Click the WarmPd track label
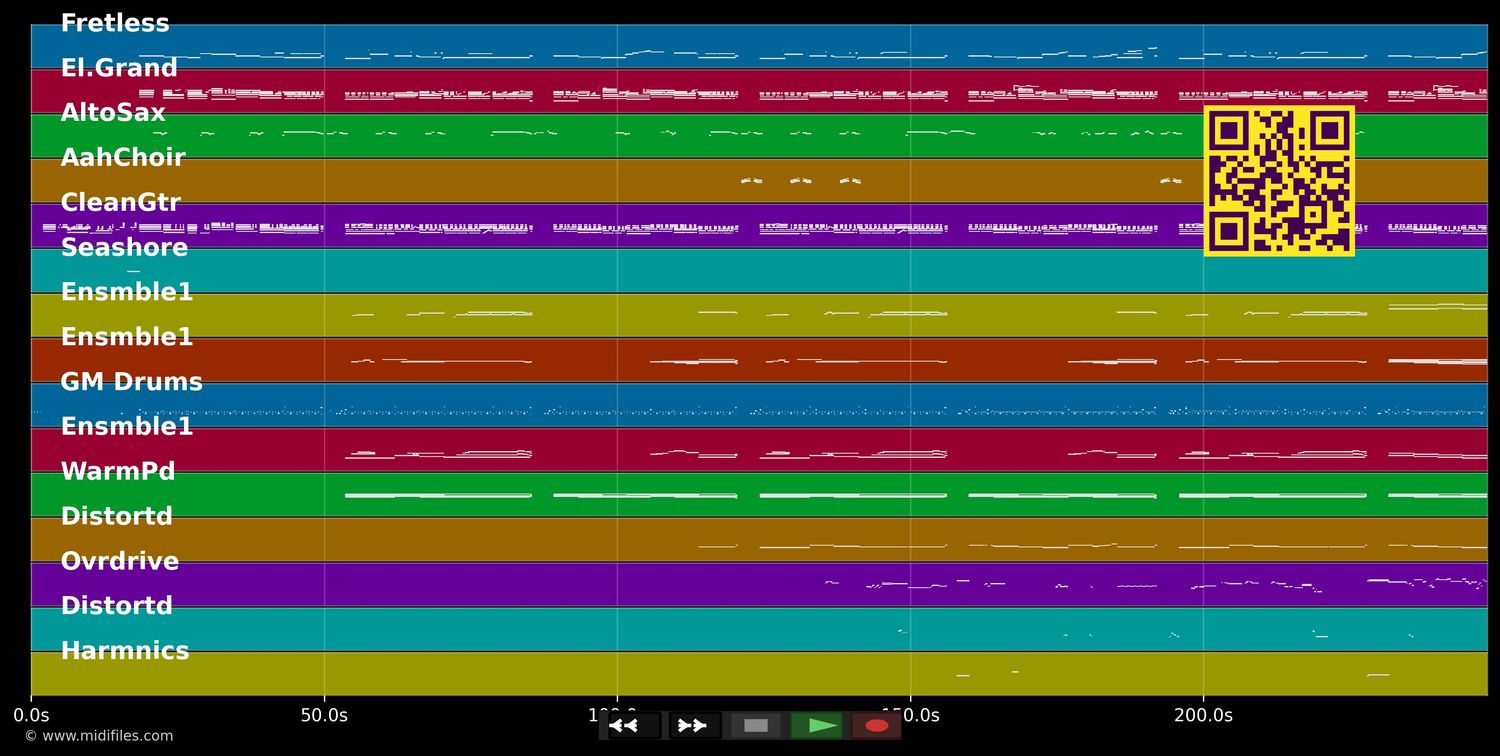Viewport: 1500px width, 756px height. (x=118, y=472)
